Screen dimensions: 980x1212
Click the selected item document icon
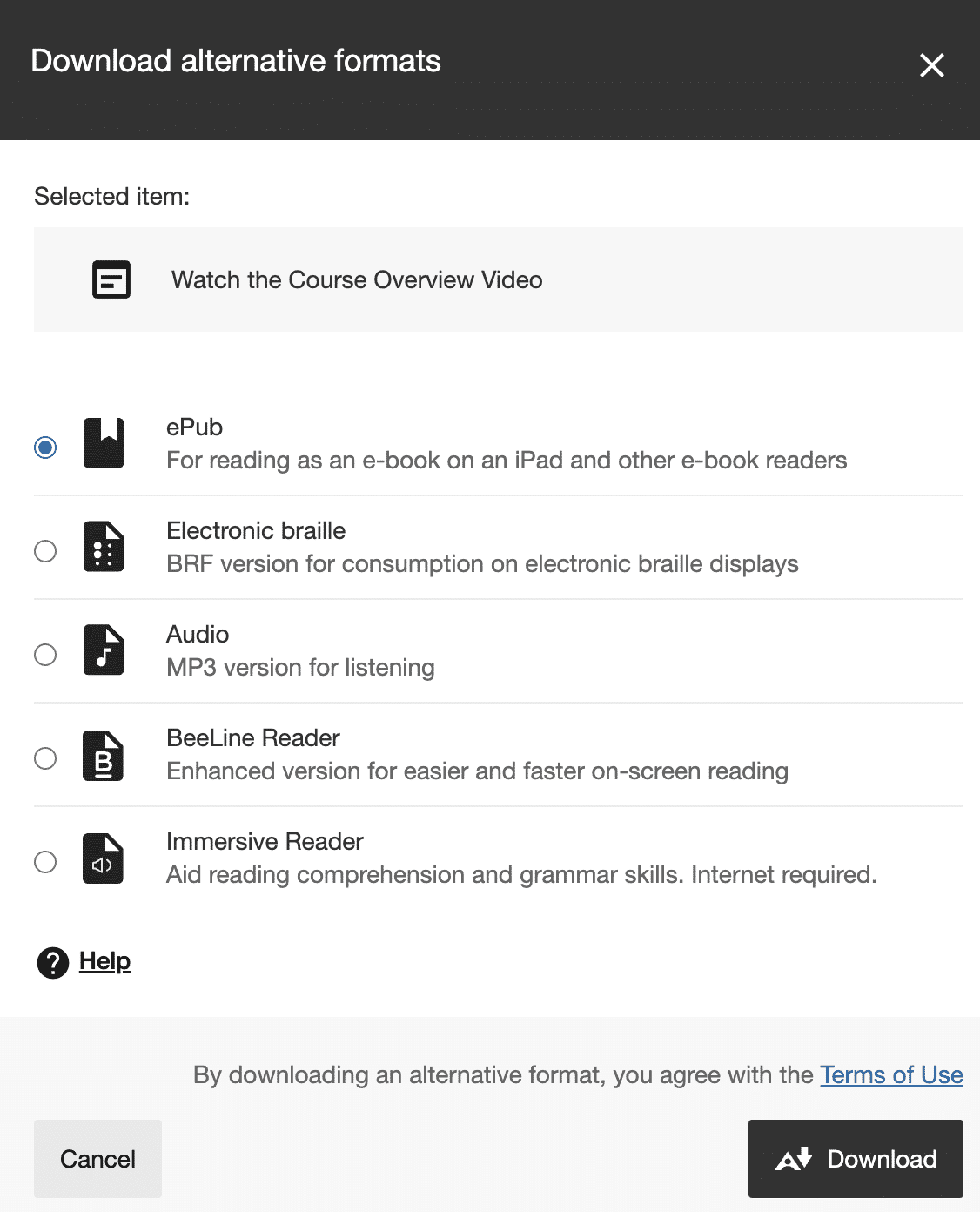[x=111, y=279]
